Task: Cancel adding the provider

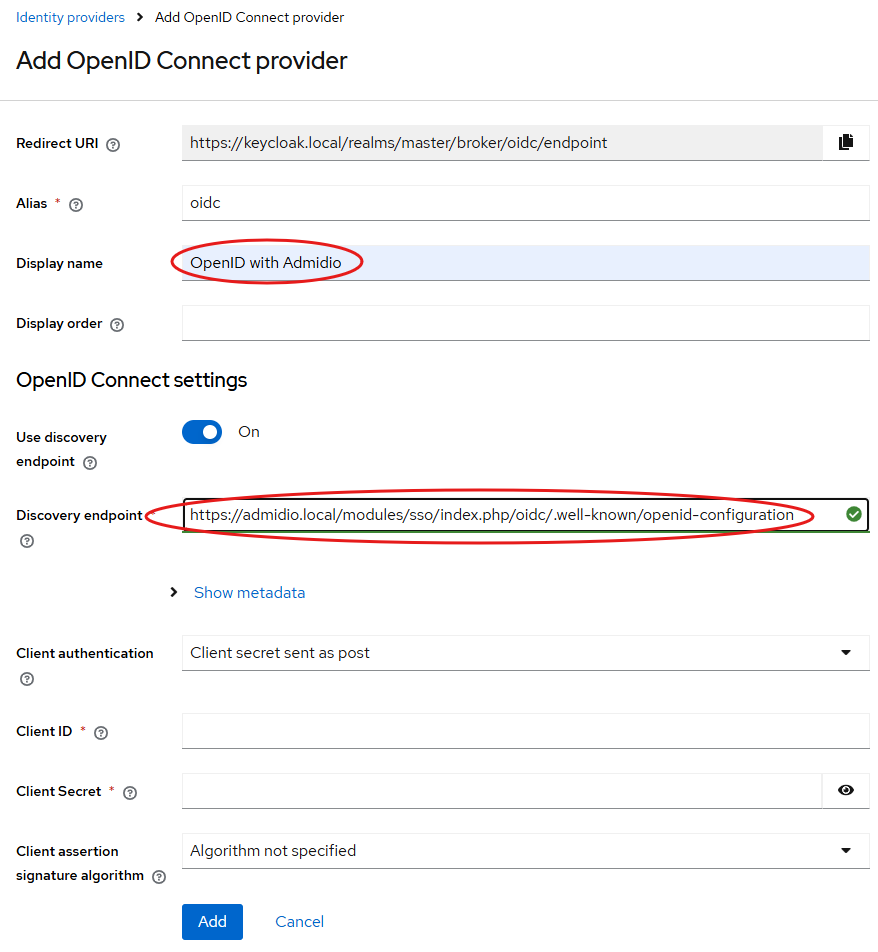Action: (299, 921)
